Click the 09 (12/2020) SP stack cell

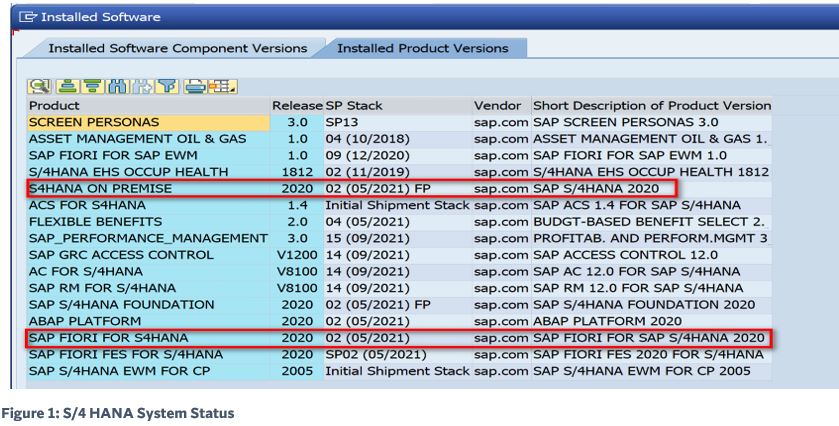click(x=398, y=155)
